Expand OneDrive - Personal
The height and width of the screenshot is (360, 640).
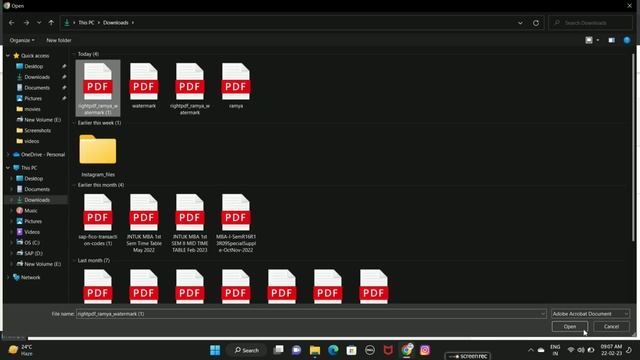(x=8, y=155)
